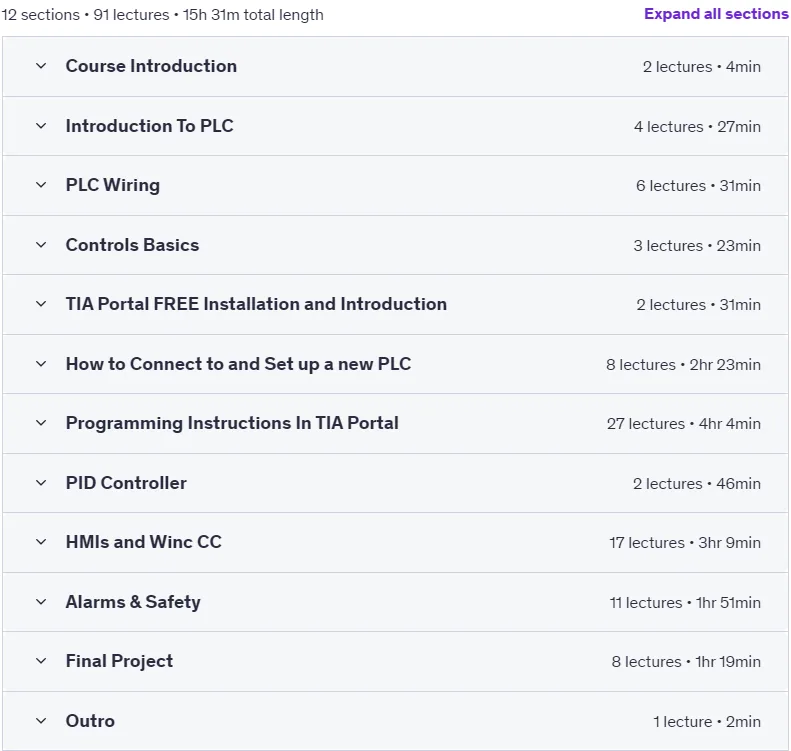Expand Programming Instructions section chevron
The width and height of the screenshot is (791, 751).
41,423
